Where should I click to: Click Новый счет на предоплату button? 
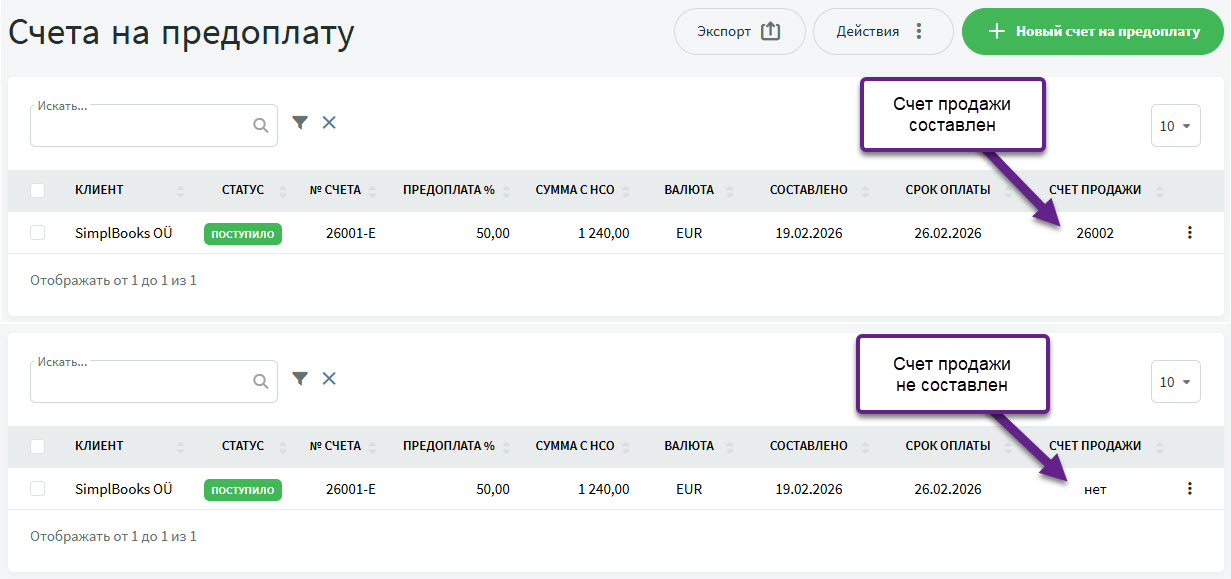tap(1092, 31)
